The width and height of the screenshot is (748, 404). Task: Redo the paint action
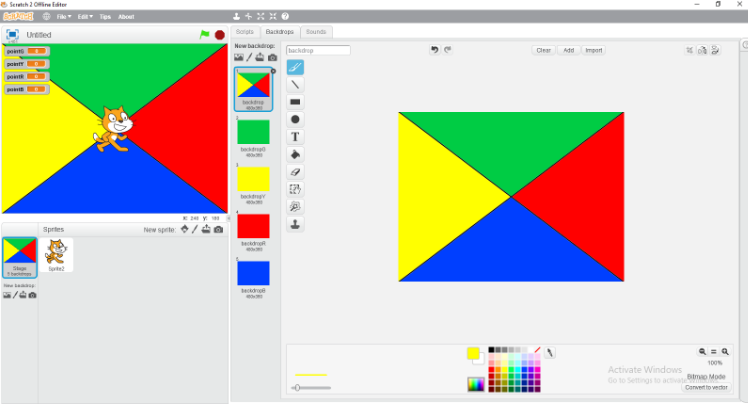447,50
